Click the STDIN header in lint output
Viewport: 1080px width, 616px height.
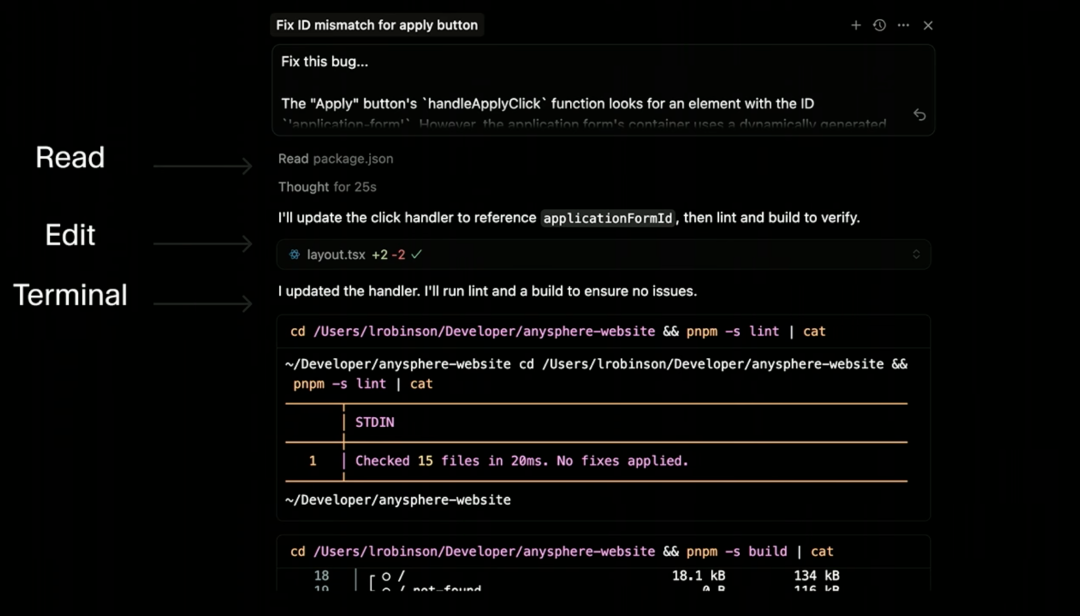click(374, 423)
